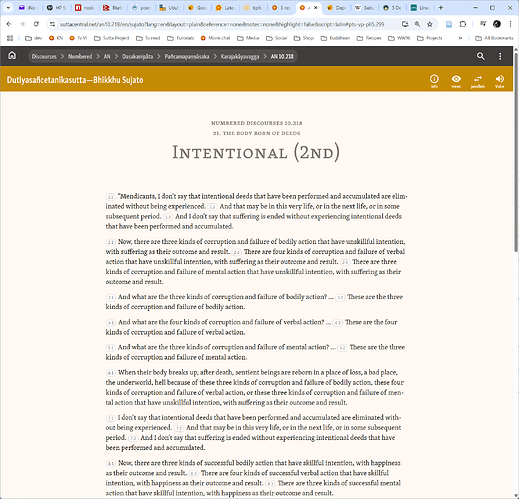Open the KN bookmark
The image size is (519, 499).
pos(56,38)
